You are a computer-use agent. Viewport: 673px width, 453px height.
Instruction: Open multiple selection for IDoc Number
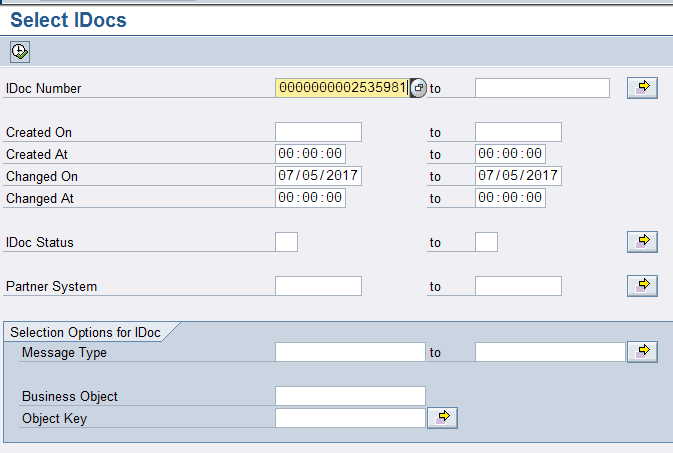(642, 88)
